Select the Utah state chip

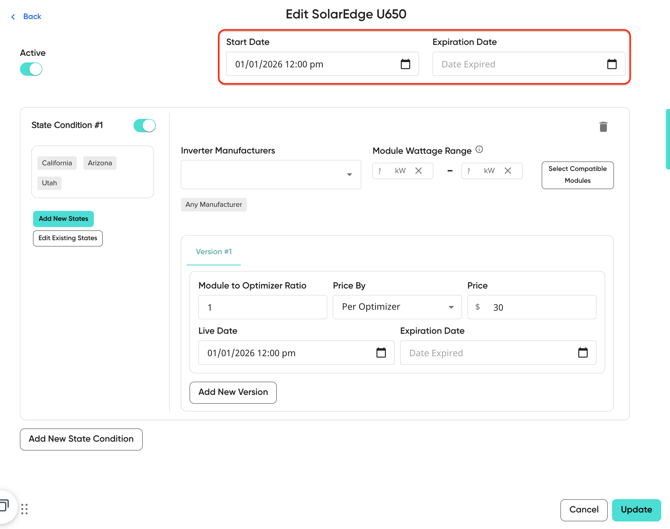point(49,183)
